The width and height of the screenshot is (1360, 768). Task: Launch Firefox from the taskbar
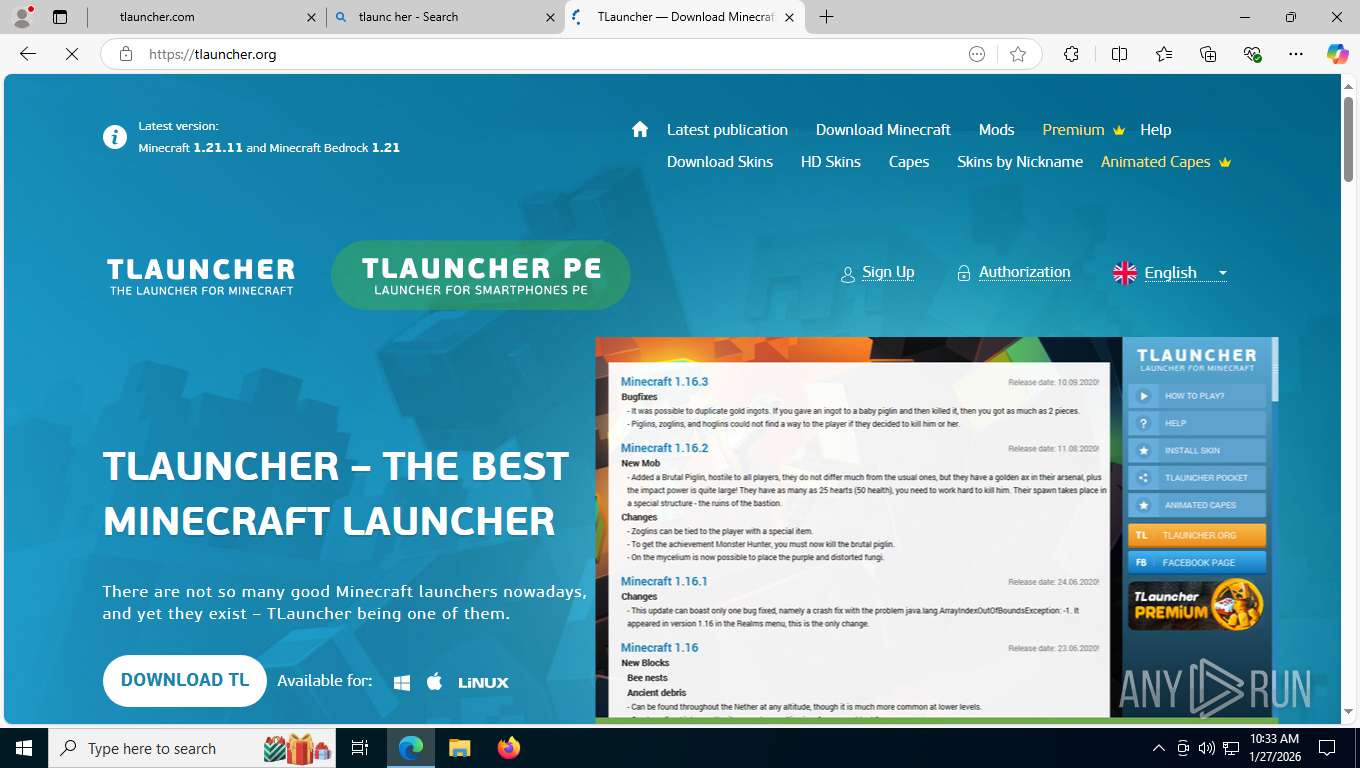point(509,748)
